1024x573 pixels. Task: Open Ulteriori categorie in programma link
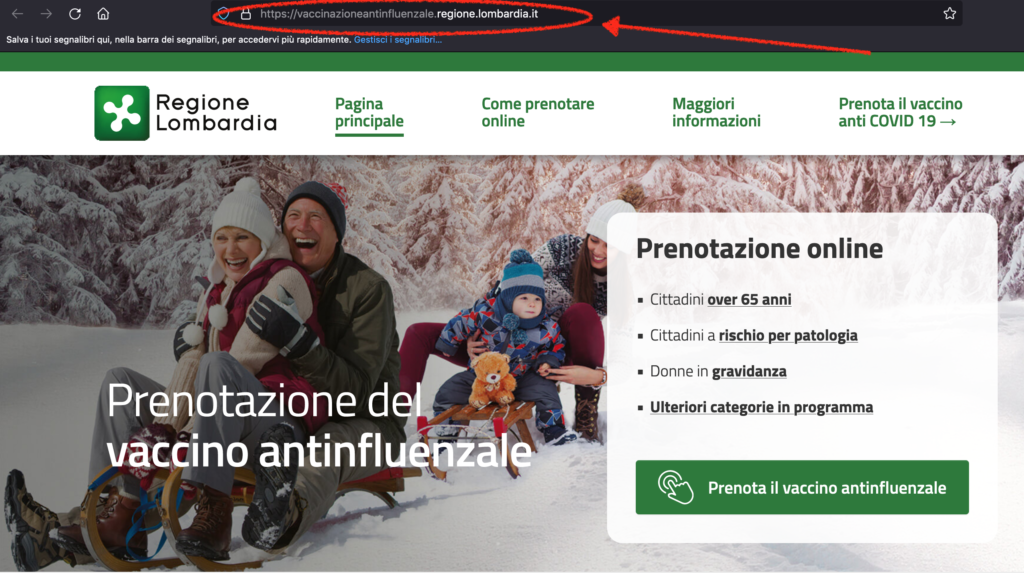pyautogui.click(x=761, y=407)
